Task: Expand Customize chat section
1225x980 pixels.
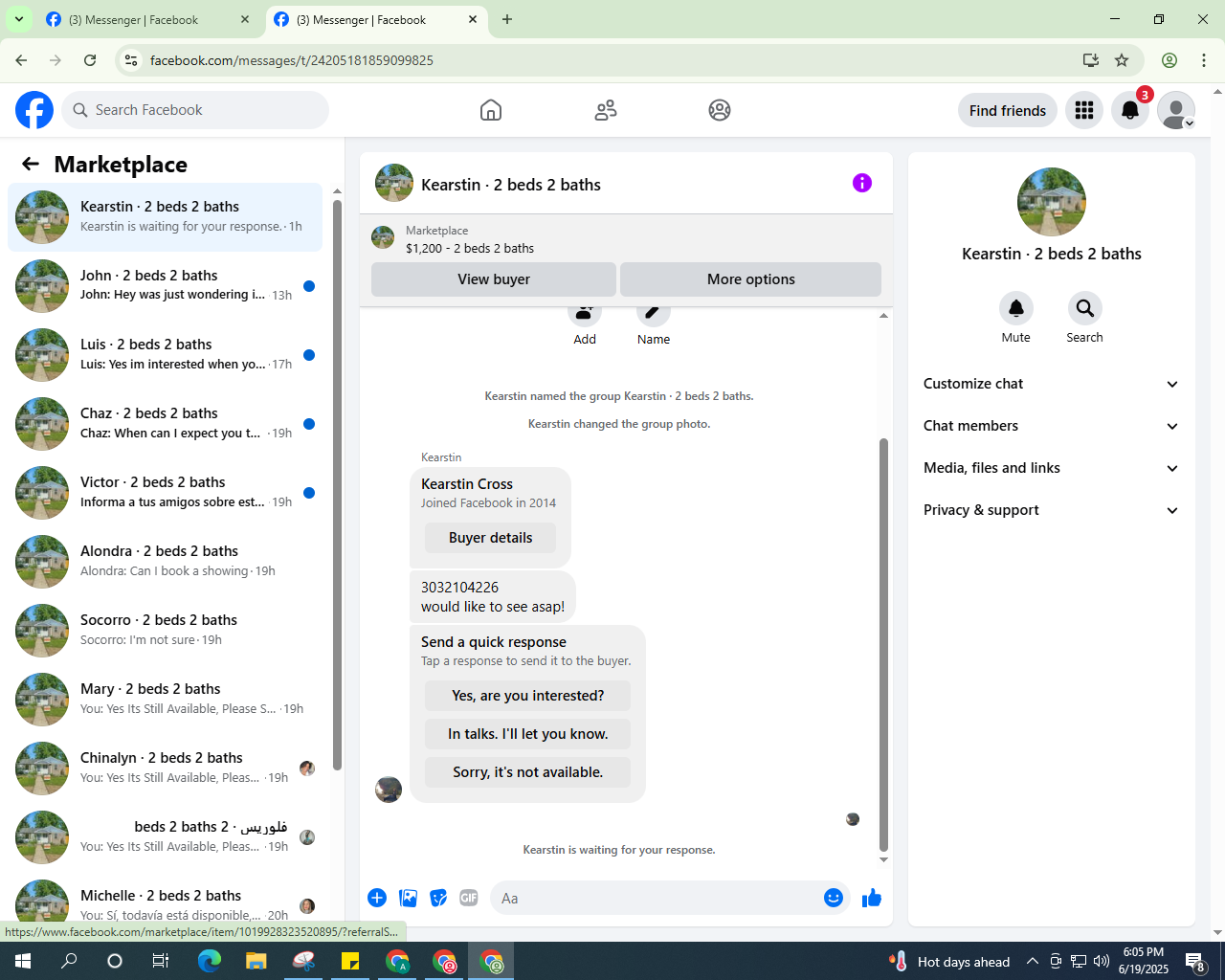Action: [1051, 384]
